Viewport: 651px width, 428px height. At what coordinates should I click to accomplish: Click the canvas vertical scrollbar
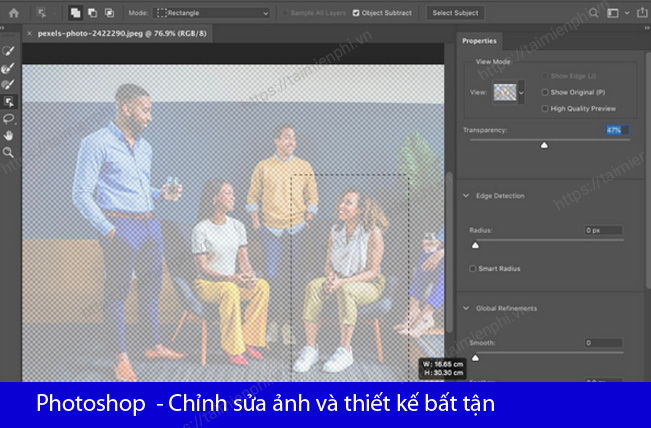tap(449, 252)
